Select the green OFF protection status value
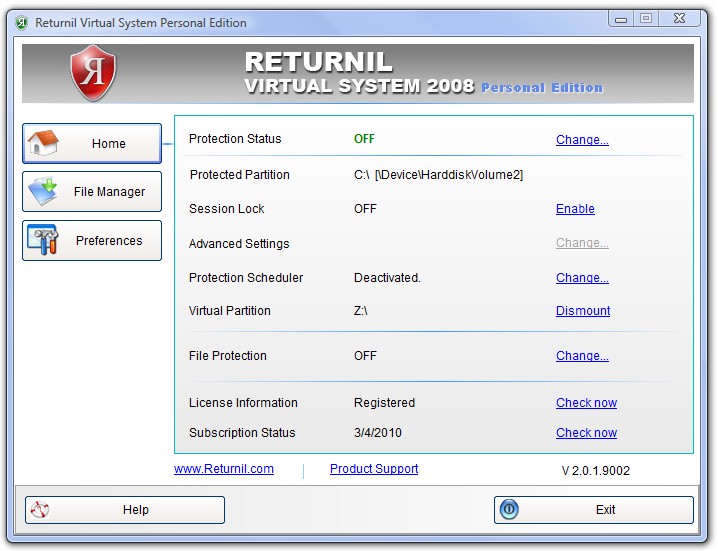The image size is (718, 551). coord(364,139)
